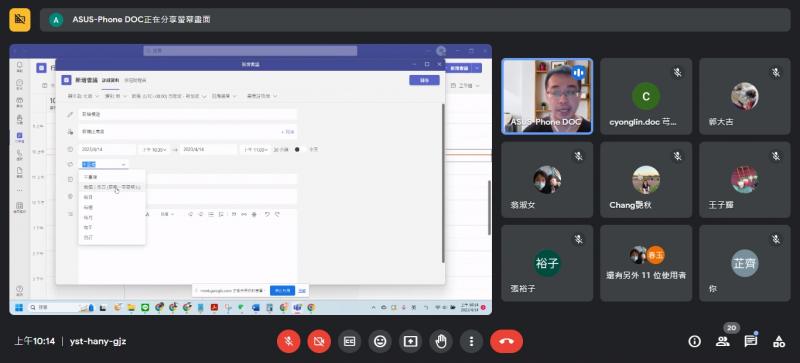Screen dimensions: 800x363
Task: Click the ASUS-Phone DOC sharing notification bar
Action: point(415,20)
